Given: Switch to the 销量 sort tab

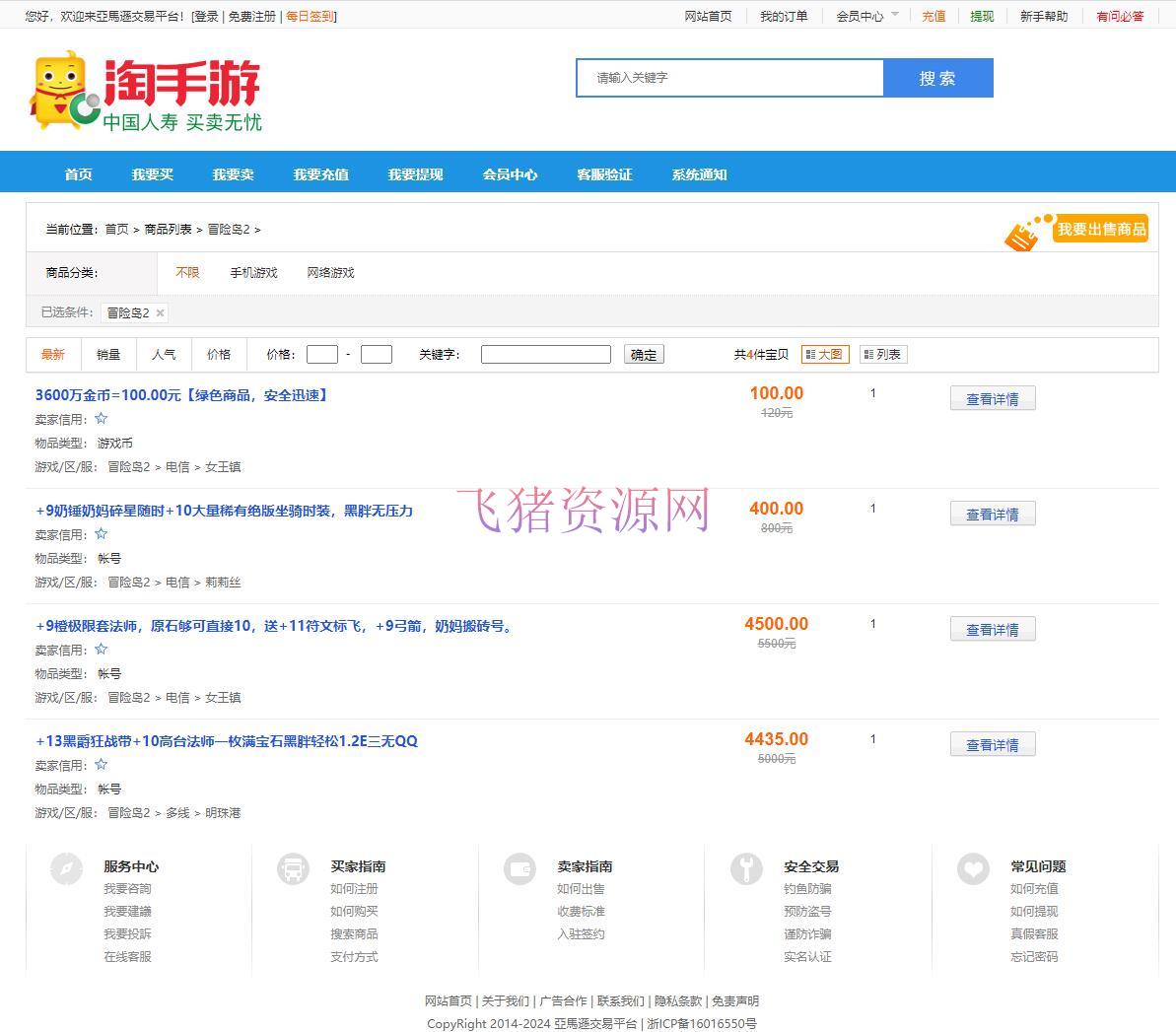Looking at the screenshot, I should 107,354.
